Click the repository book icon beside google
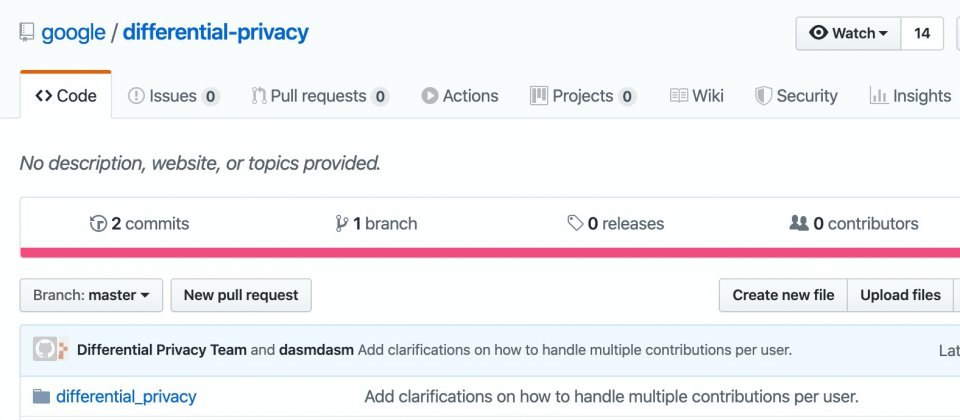The width and height of the screenshot is (960, 420). [26, 32]
